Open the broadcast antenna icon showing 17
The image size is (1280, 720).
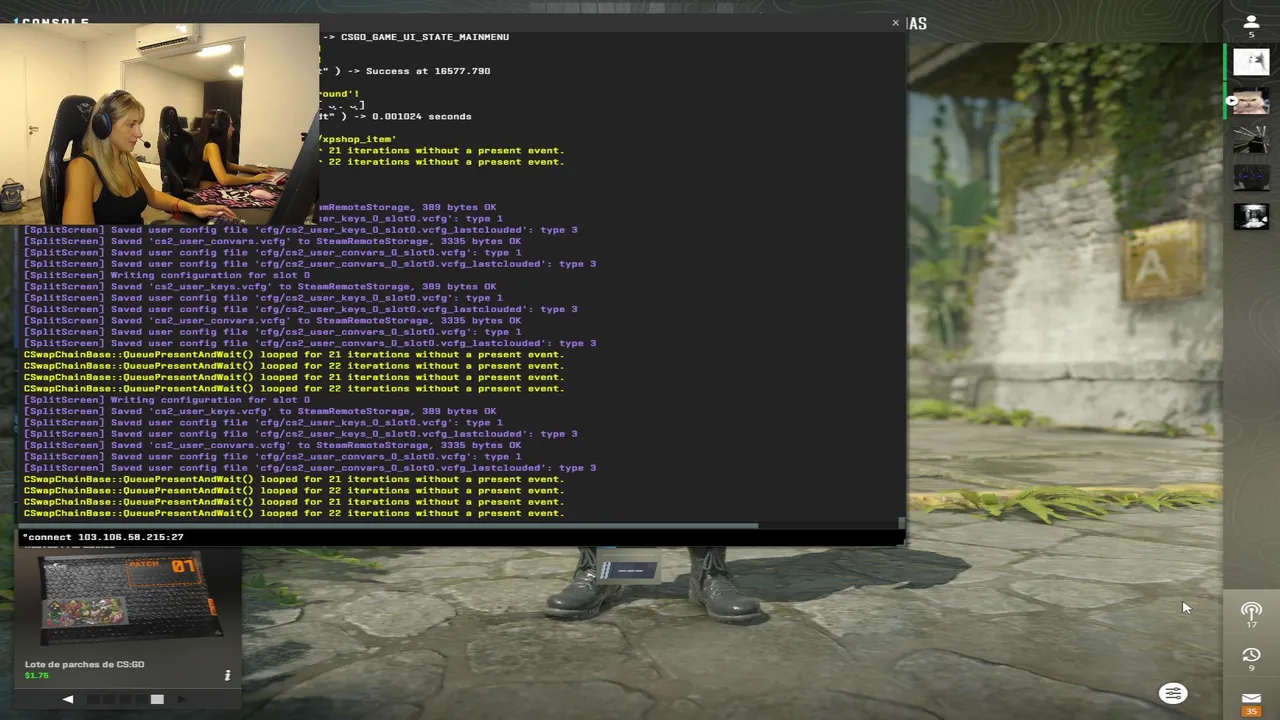[x=1251, y=614]
